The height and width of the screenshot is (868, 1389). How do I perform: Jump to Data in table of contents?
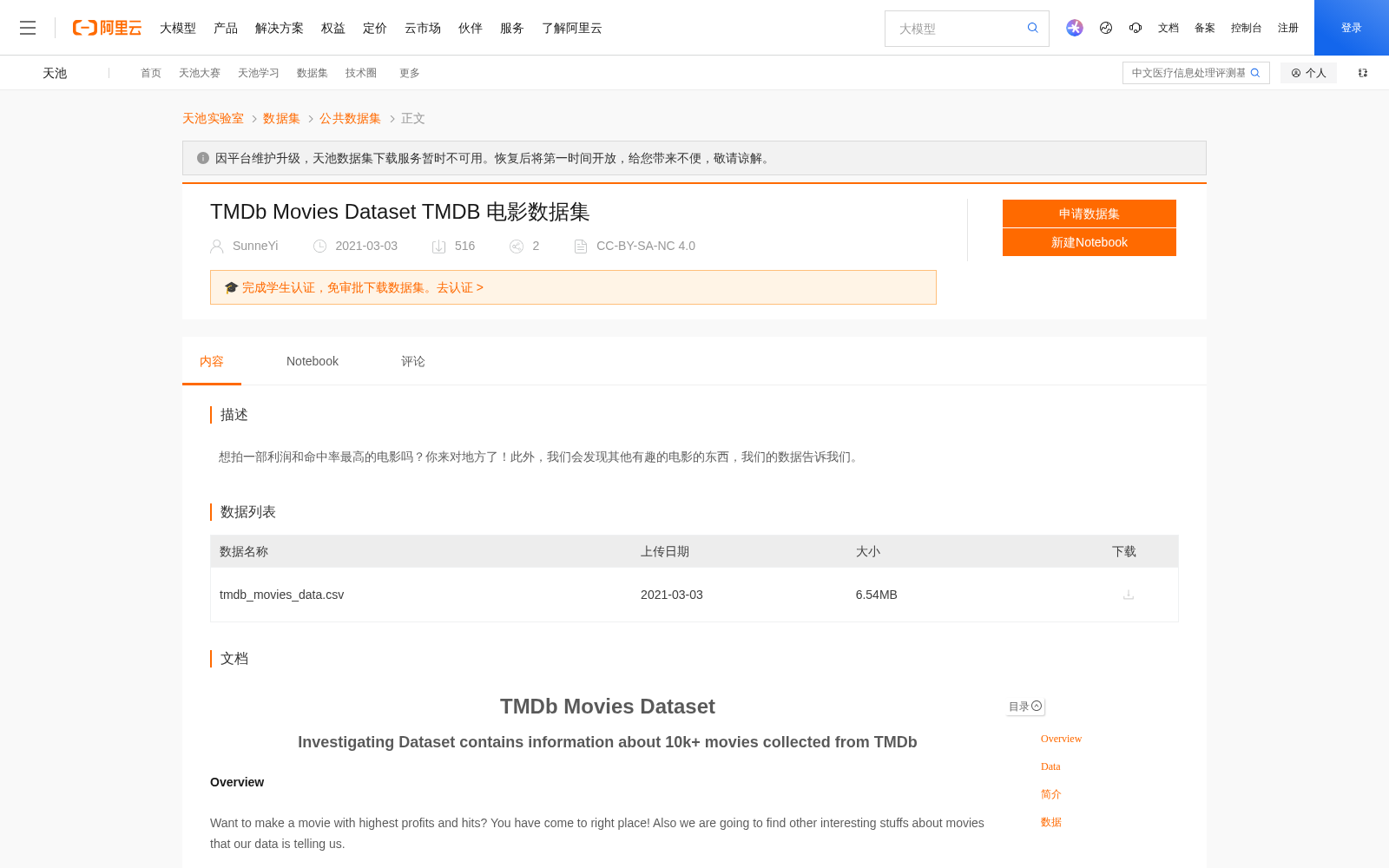coord(1050,766)
